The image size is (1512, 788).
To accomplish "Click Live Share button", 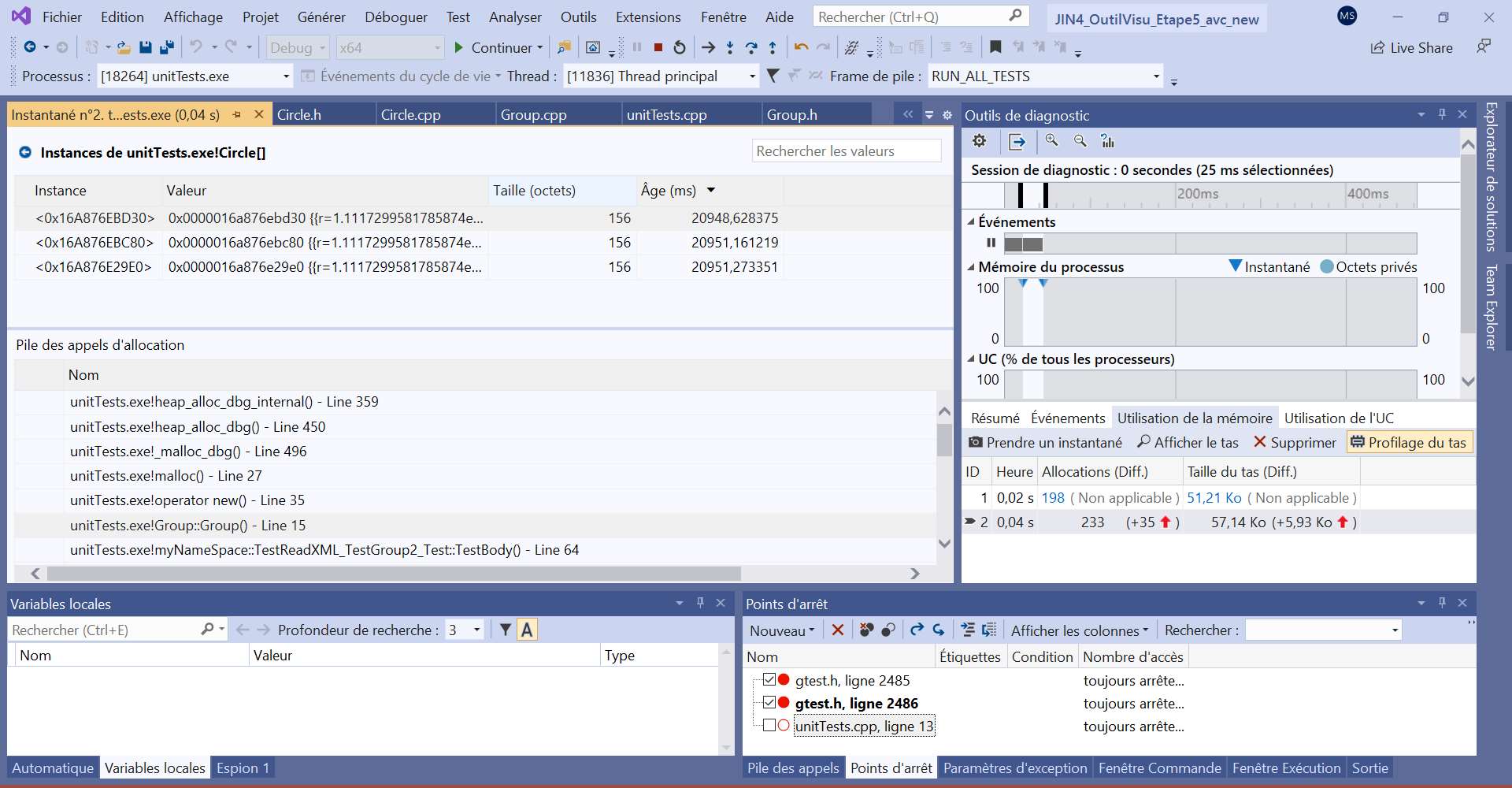I will (x=1412, y=47).
